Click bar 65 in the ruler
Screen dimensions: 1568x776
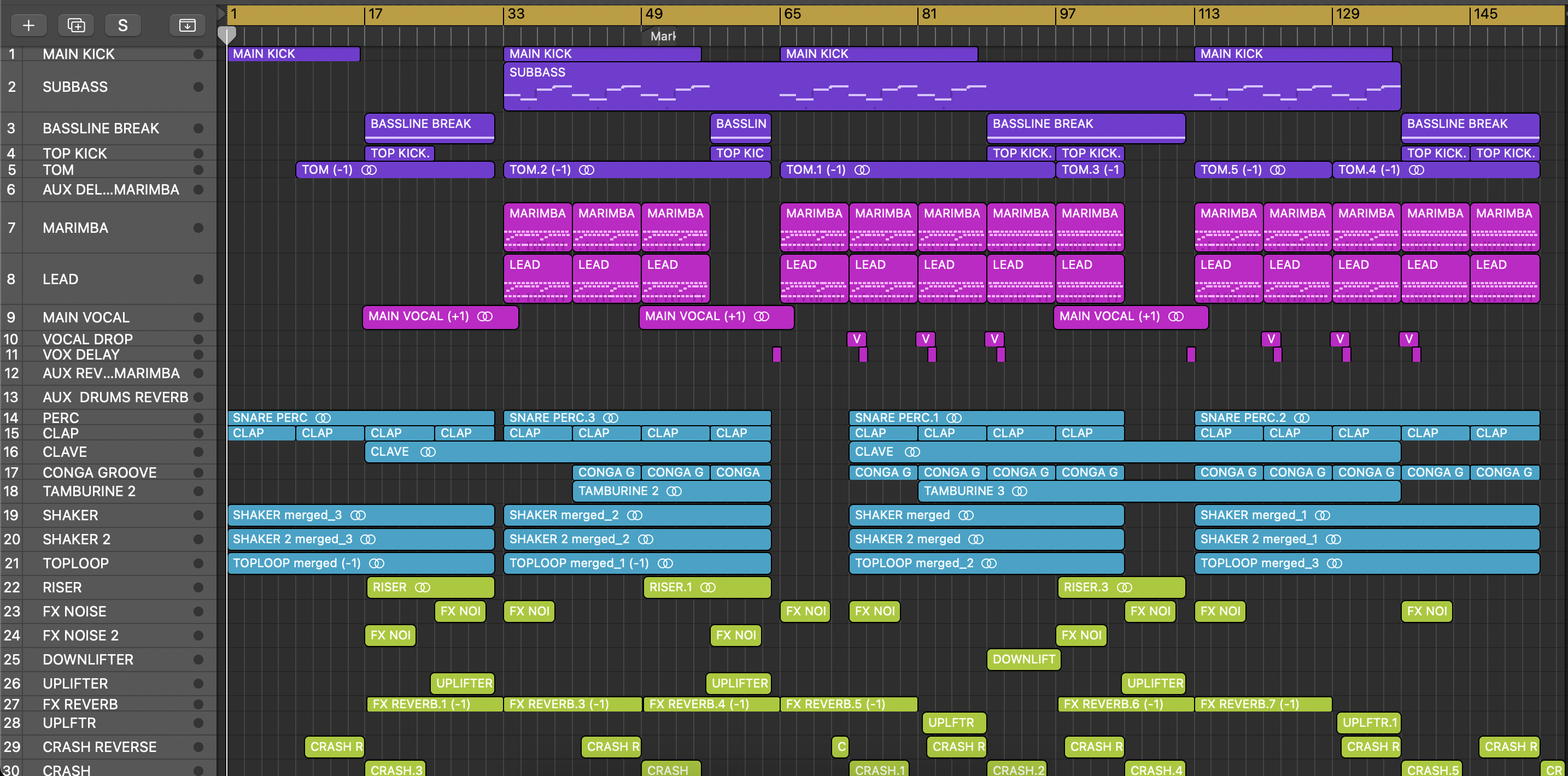click(792, 14)
